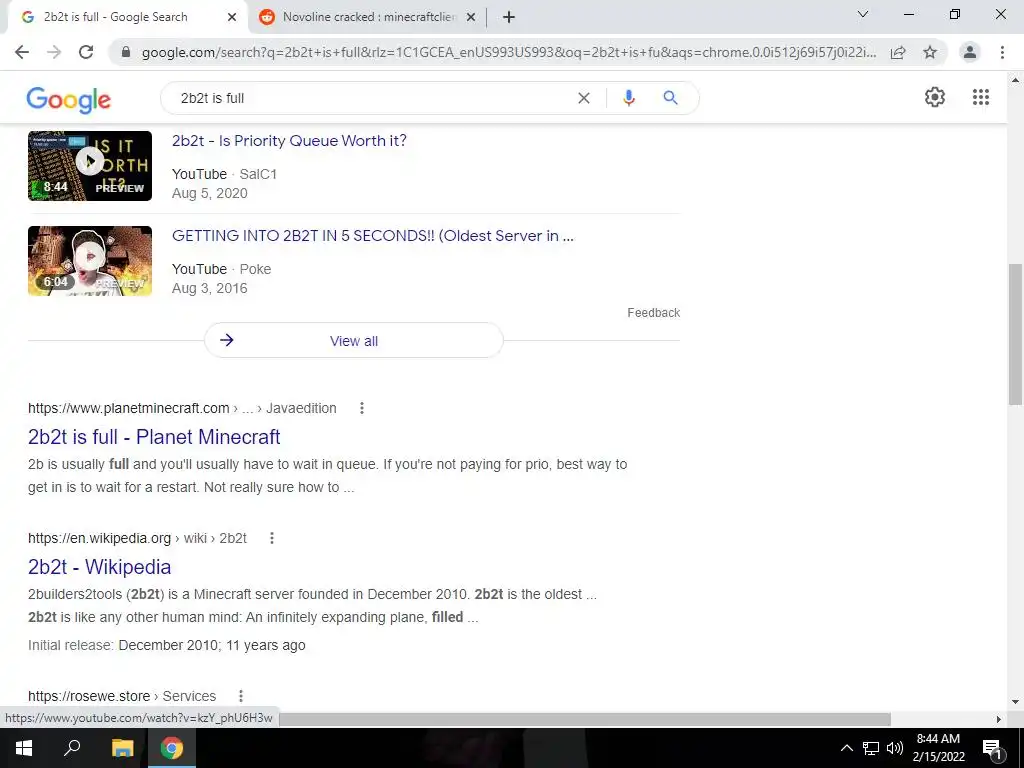Screen dimensions: 1024x768
Task: Open File Explorer from taskbar
Action: point(122,748)
